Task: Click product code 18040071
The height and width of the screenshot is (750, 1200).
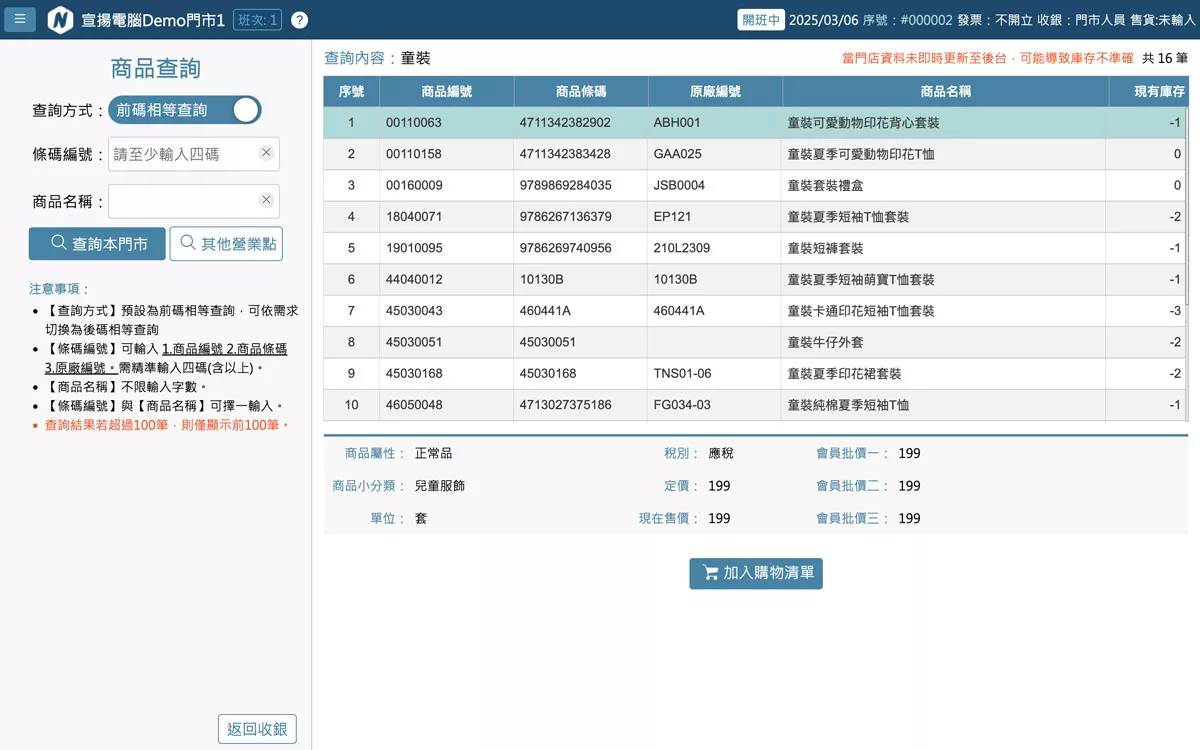Action: point(414,217)
